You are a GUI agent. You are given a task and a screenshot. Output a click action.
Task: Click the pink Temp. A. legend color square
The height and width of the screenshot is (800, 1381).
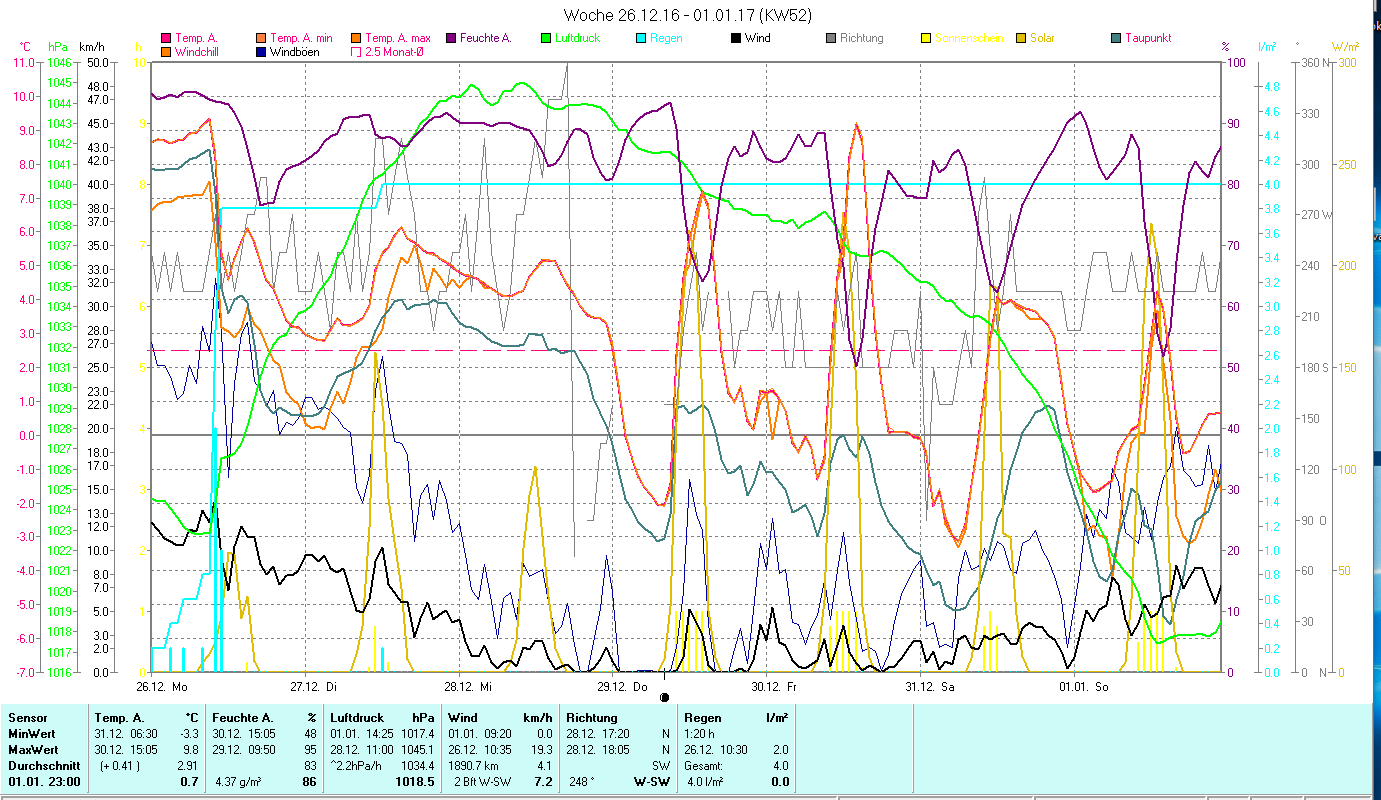click(166, 39)
